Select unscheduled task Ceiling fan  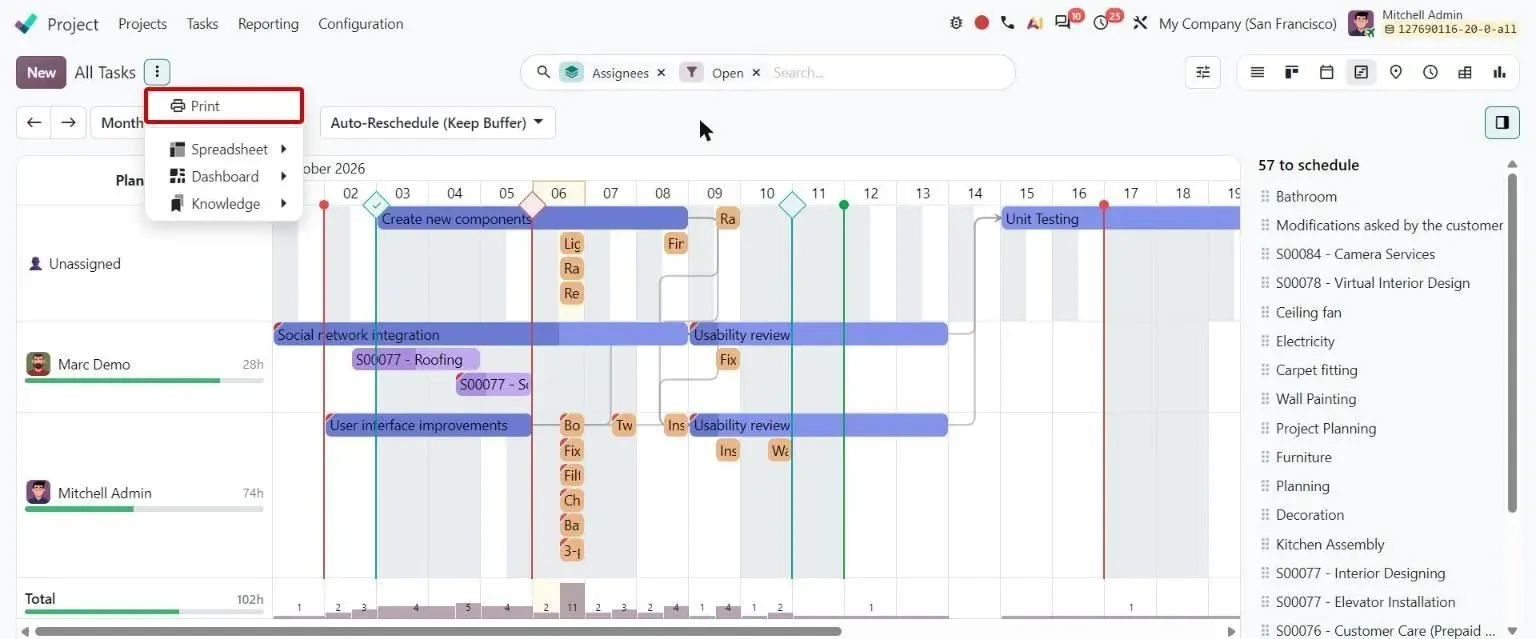pos(1308,312)
